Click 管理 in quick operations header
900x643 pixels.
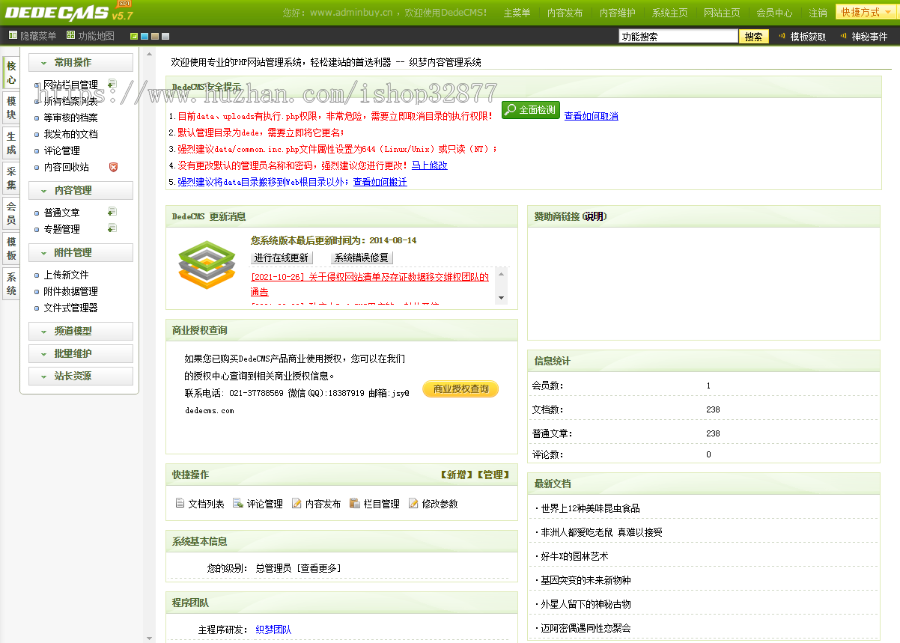pos(493,475)
